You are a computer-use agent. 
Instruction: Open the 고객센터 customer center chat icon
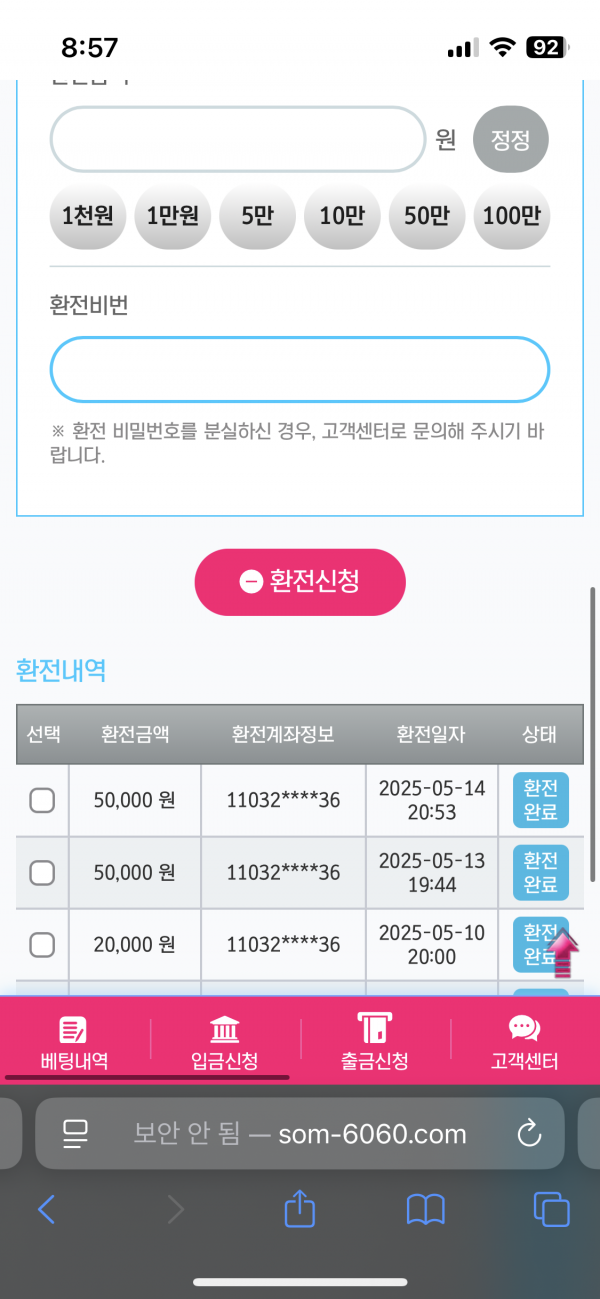(x=524, y=1029)
